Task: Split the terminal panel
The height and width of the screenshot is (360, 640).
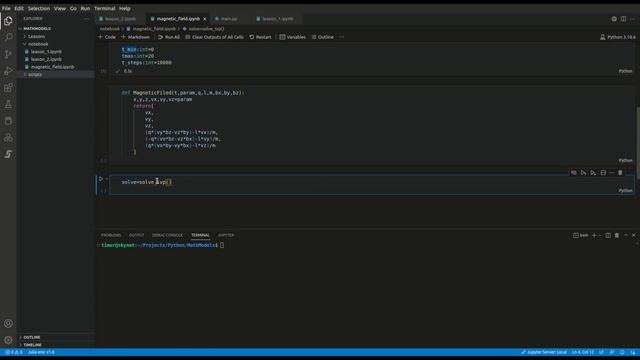Action: [608, 235]
